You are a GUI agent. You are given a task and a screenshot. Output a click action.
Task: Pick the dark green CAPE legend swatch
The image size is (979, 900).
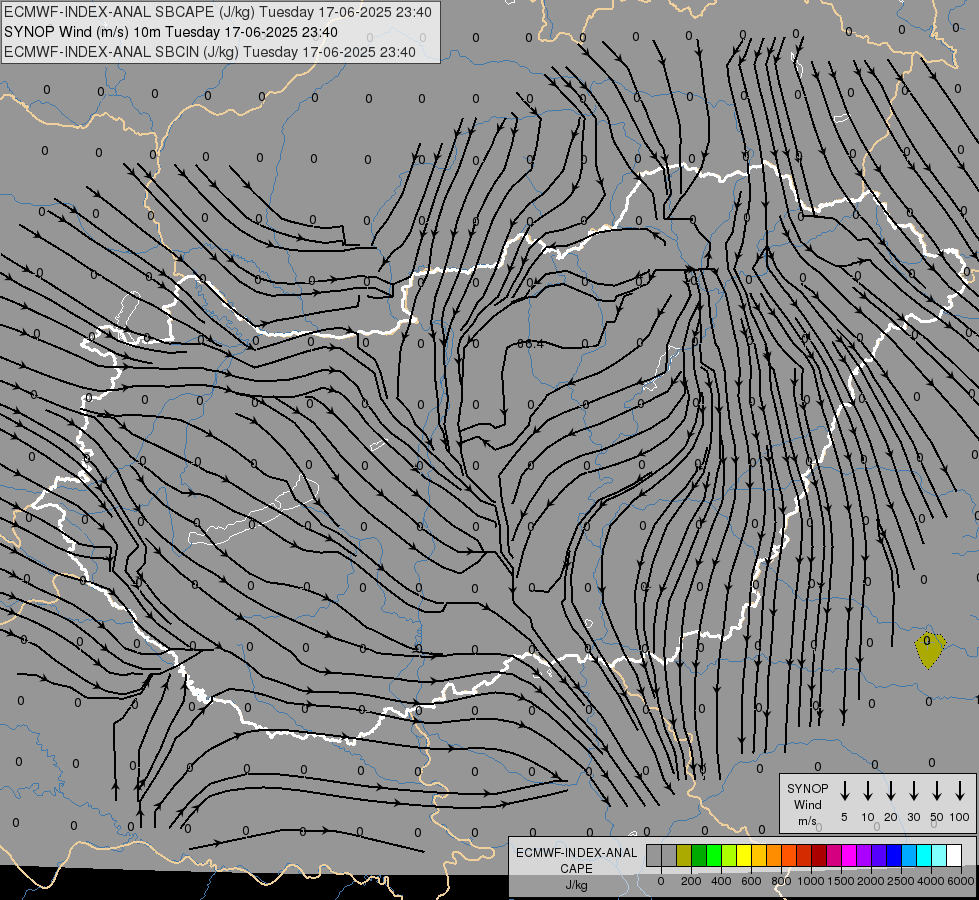(699, 855)
